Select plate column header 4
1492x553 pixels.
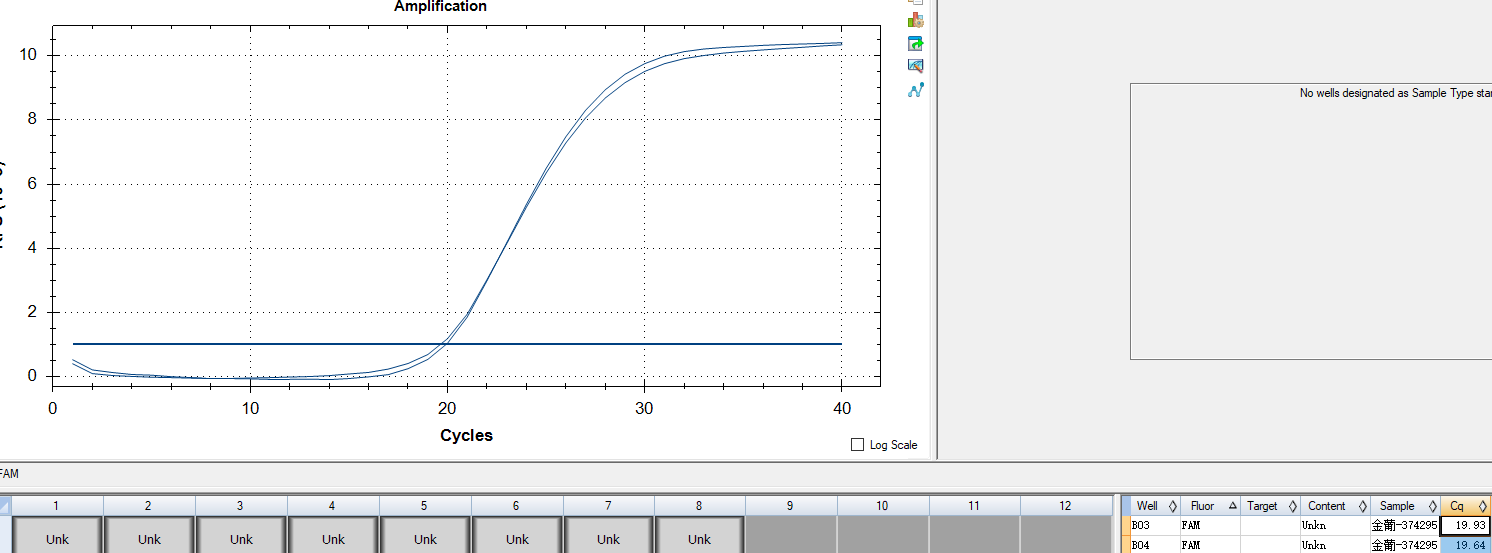(x=333, y=506)
